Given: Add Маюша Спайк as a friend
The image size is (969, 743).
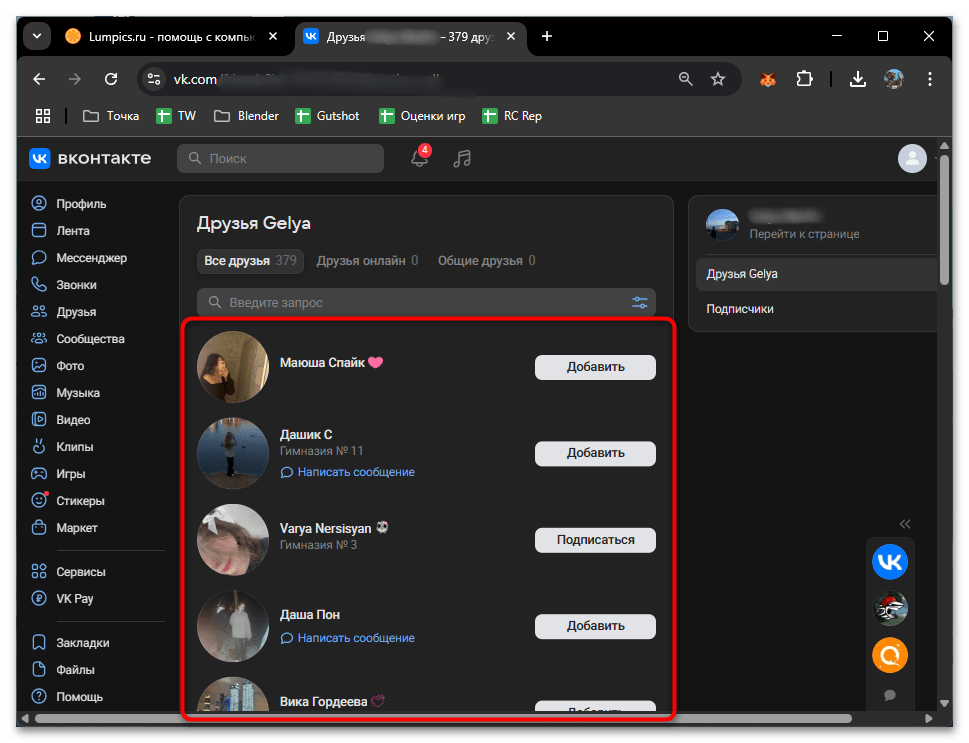Looking at the screenshot, I should [x=595, y=367].
